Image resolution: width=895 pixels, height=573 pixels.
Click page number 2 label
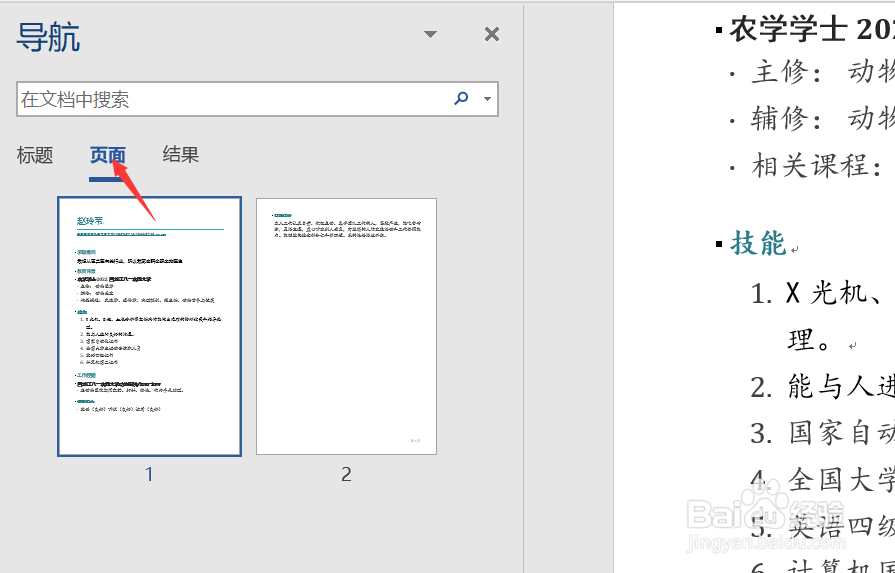point(346,474)
